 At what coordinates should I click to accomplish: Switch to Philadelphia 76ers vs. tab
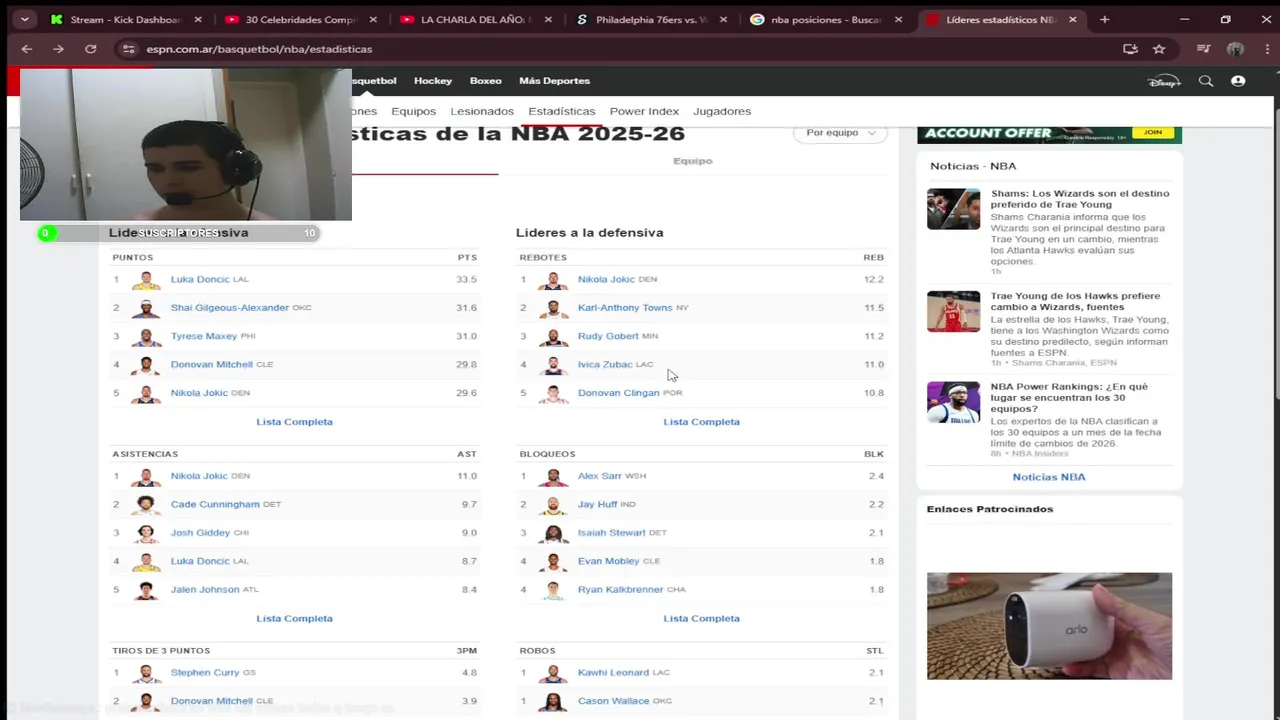click(x=651, y=19)
